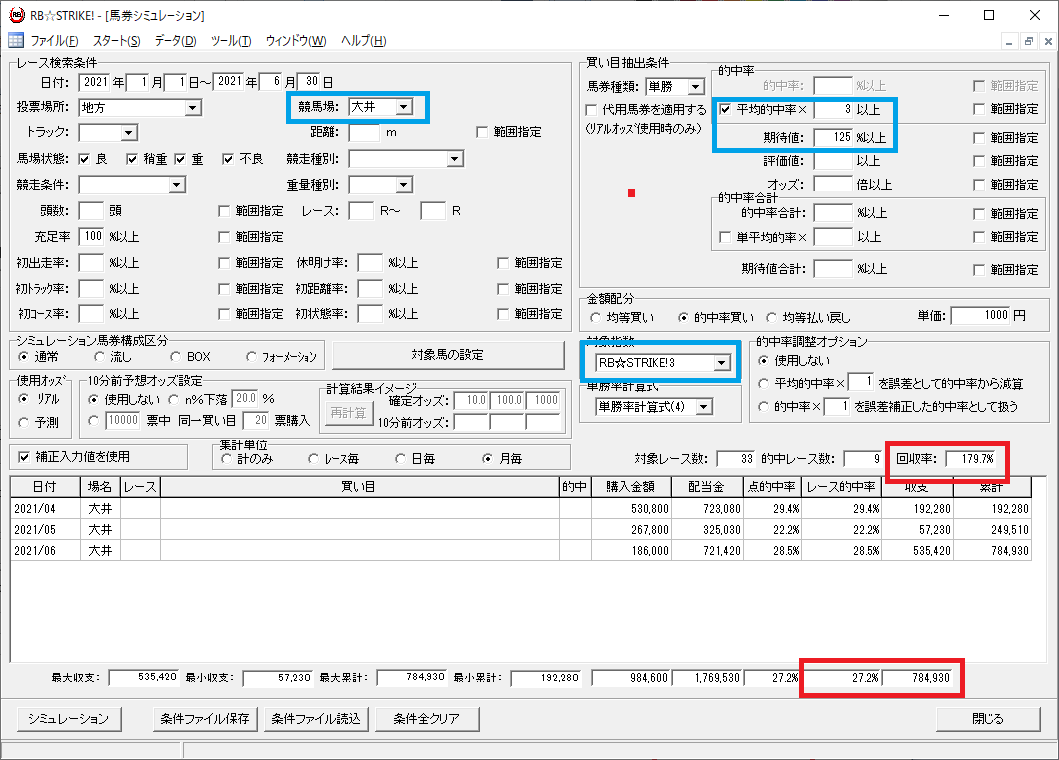
Task: Click the 買い目 column header
Action: click(359, 487)
